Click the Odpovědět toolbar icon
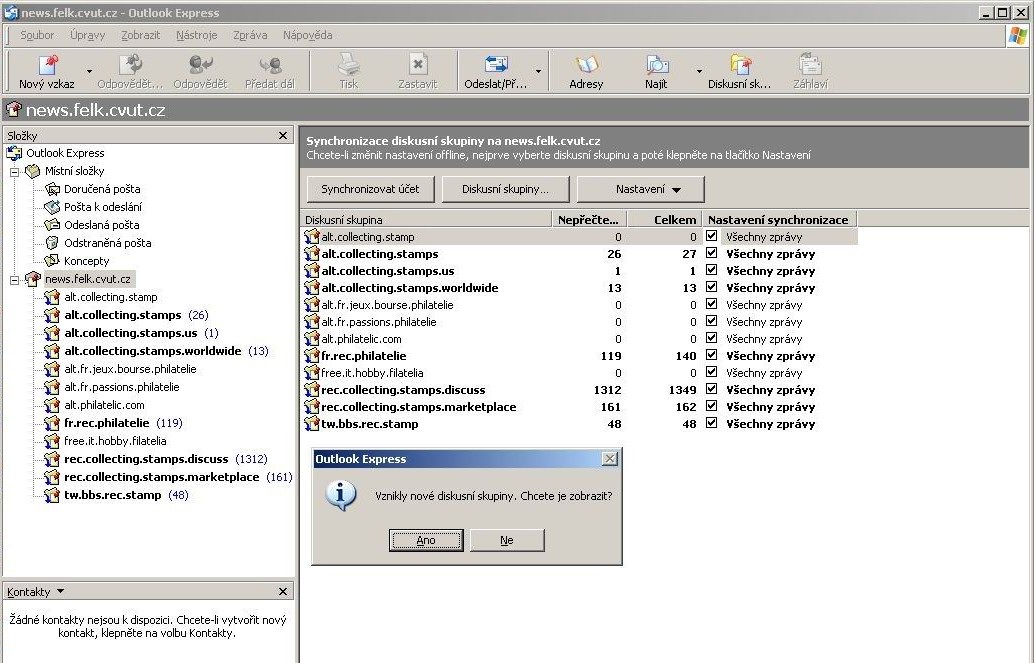 (x=200, y=65)
